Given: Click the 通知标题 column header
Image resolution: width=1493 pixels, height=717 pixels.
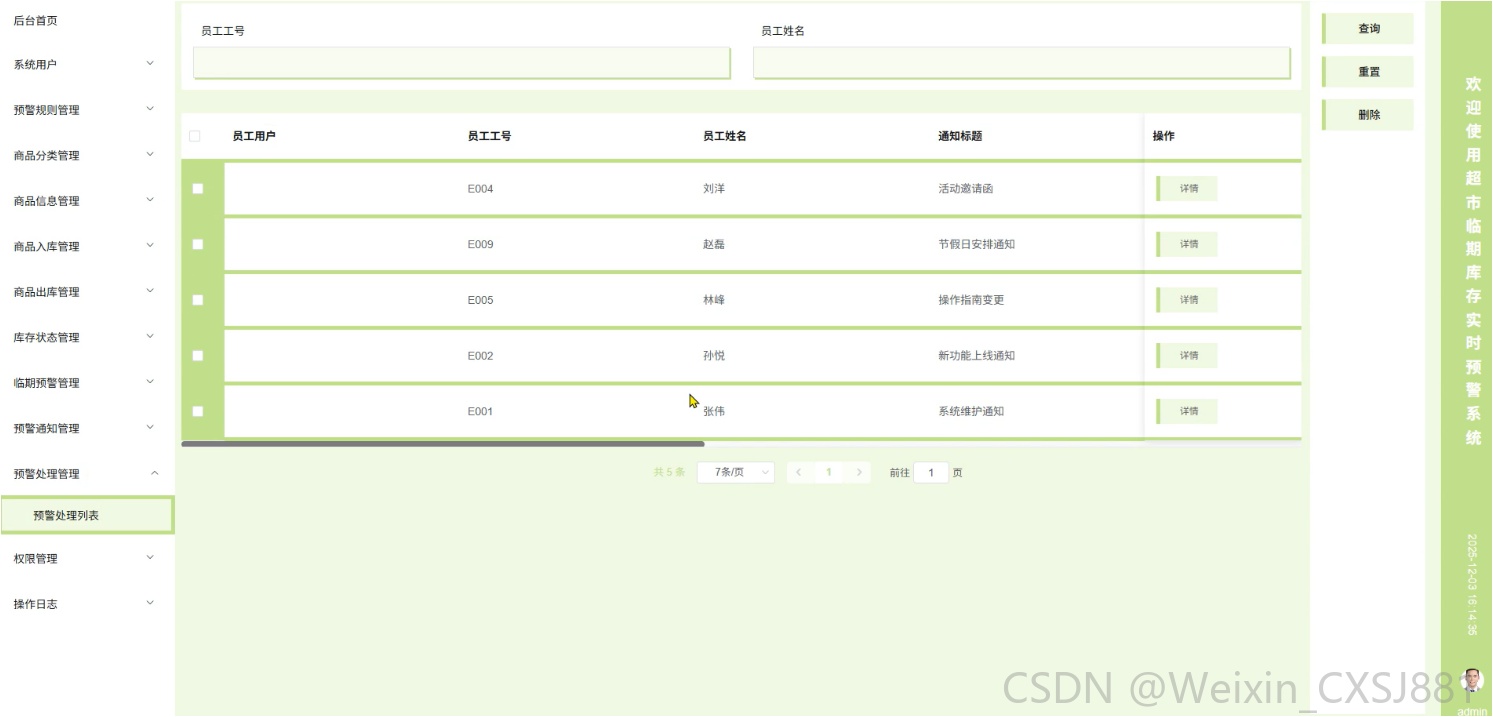Looking at the screenshot, I should [960, 136].
